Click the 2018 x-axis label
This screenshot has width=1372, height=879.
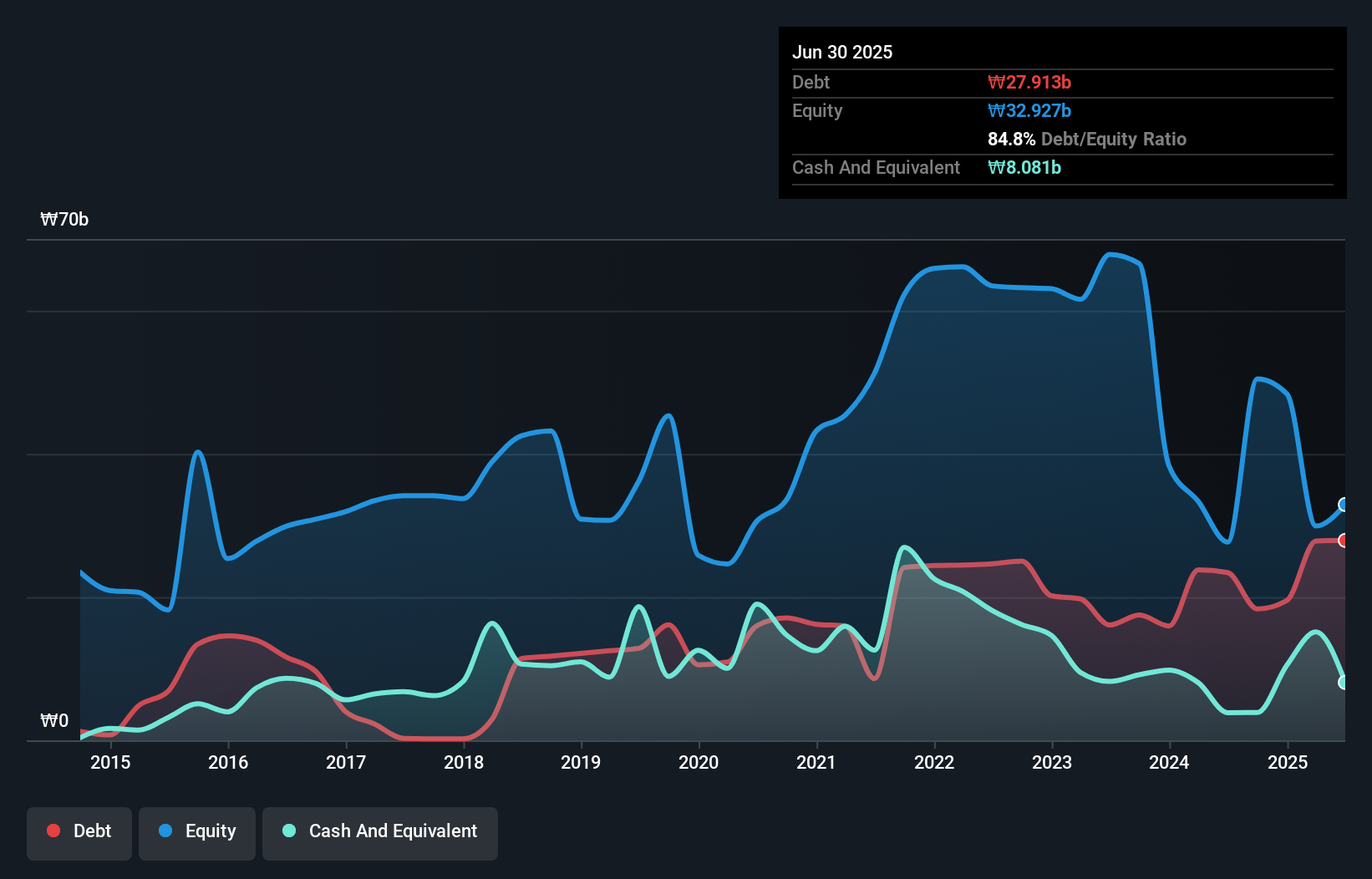[x=464, y=762]
